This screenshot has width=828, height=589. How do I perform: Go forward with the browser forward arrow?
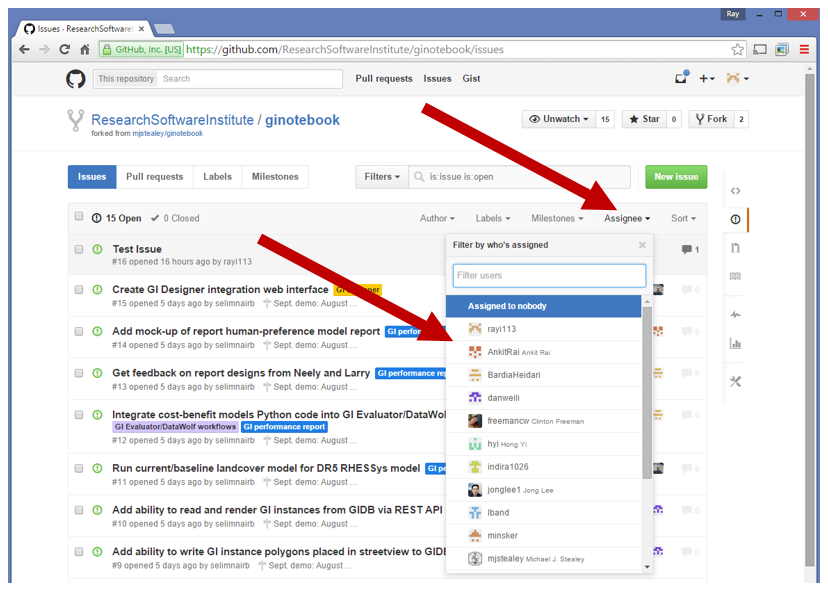(x=44, y=50)
